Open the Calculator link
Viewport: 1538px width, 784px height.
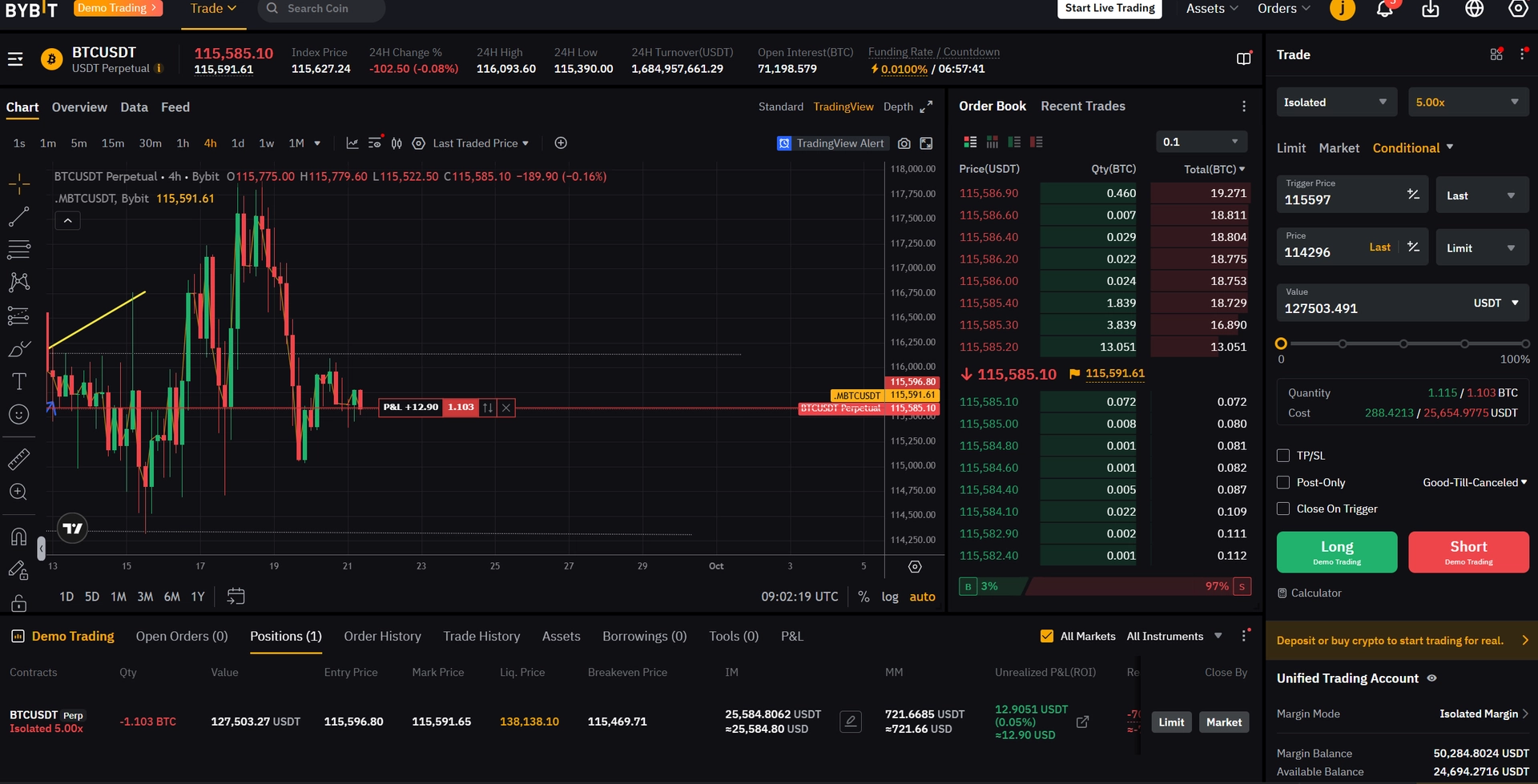pyautogui.click(x=1310, y=593)
